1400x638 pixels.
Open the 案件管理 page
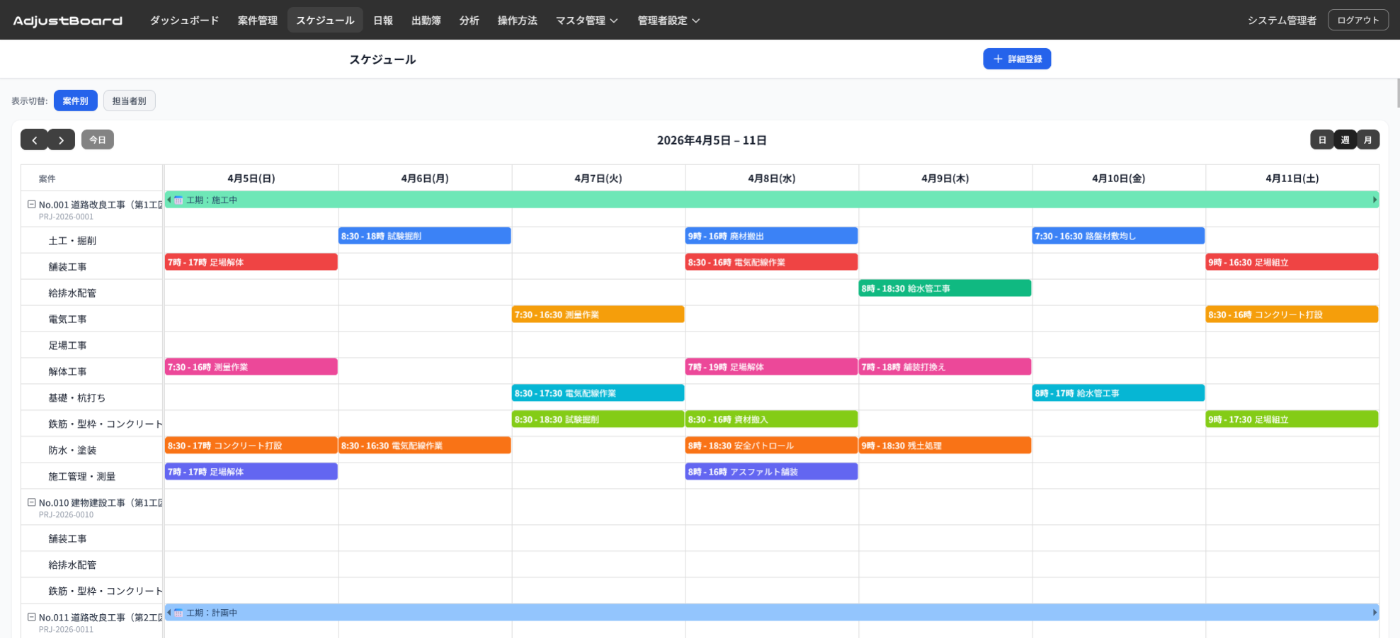(x=257, y=20)
